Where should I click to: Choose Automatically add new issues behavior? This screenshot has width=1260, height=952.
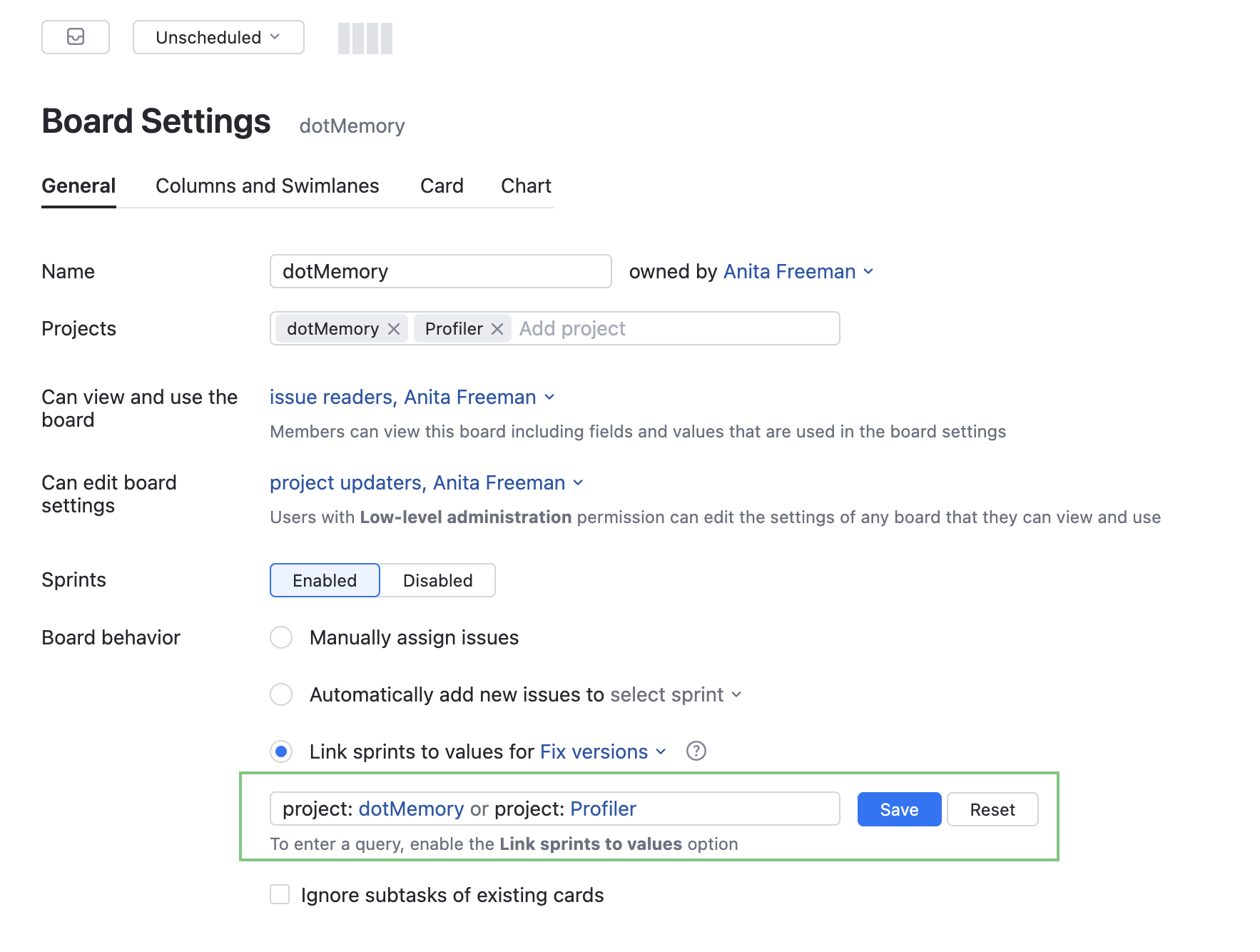point(281,694)
